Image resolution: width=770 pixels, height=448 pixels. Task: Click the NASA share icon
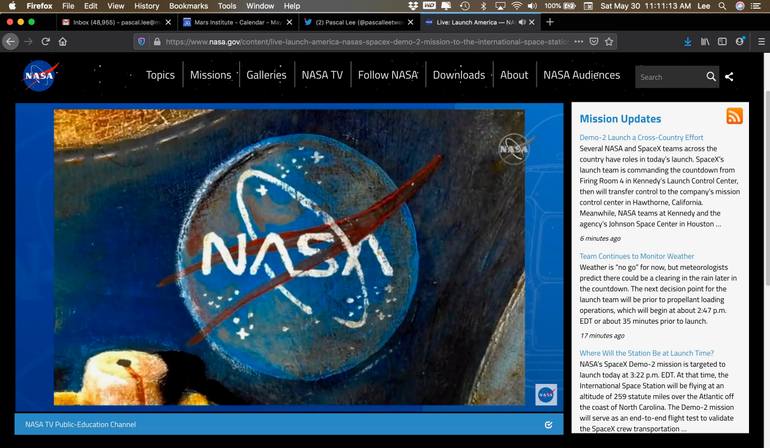(x=729, y=77)
